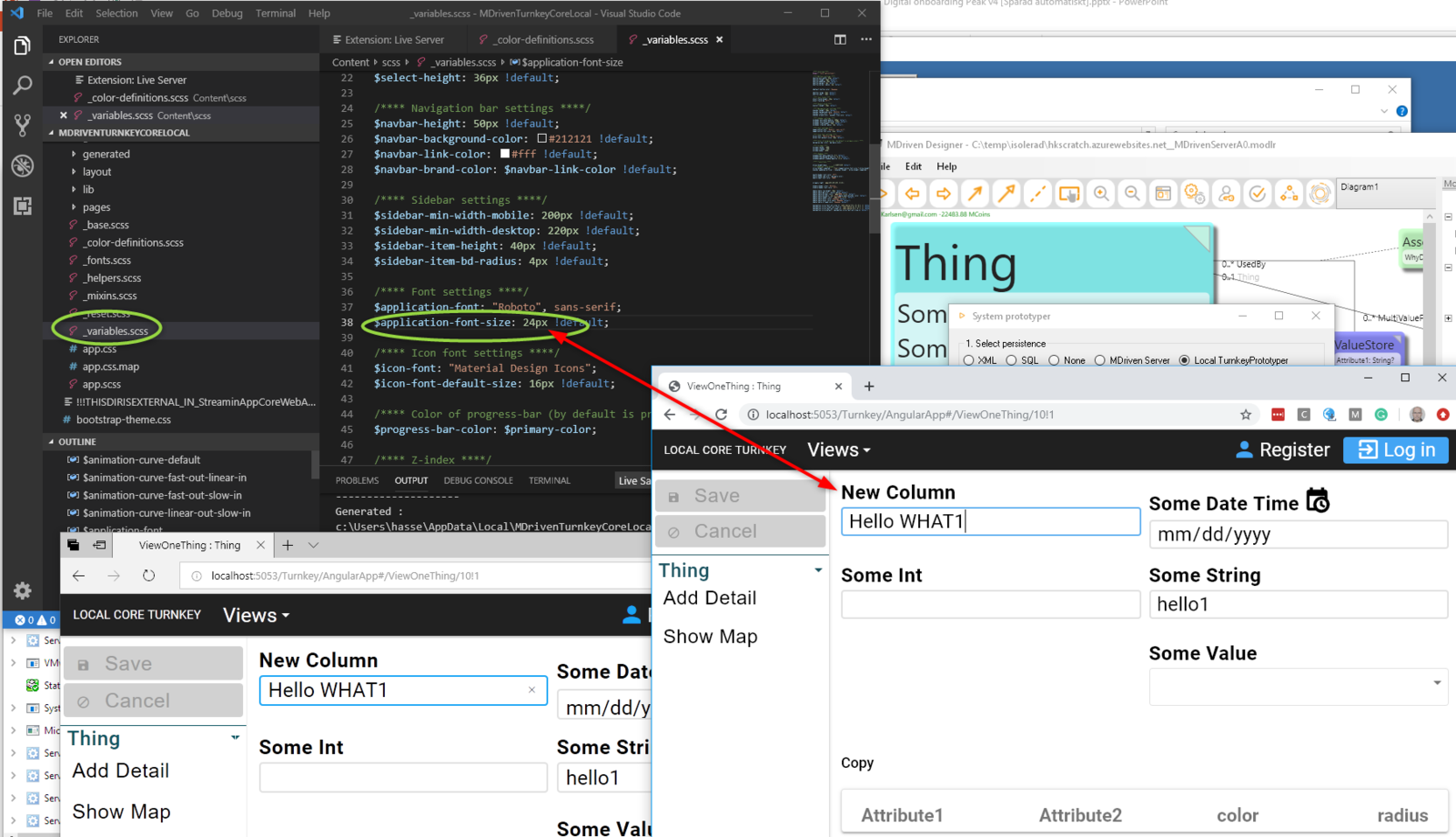Switch to the DEBUG CONSOLE panel tab
This screenshot has width=1456, height=837.
478,480
